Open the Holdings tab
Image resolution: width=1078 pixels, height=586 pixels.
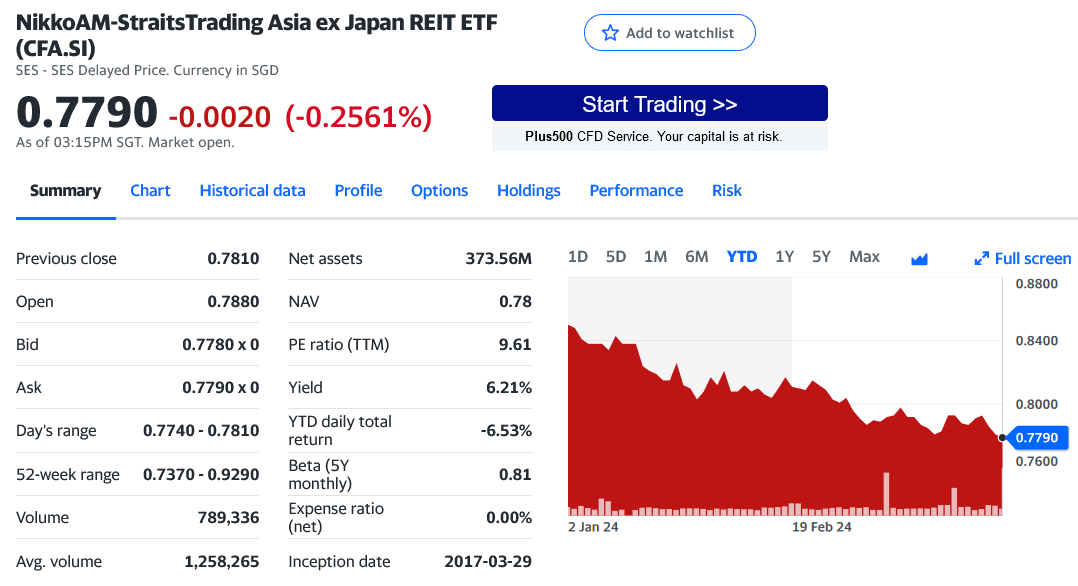point(528,190)
